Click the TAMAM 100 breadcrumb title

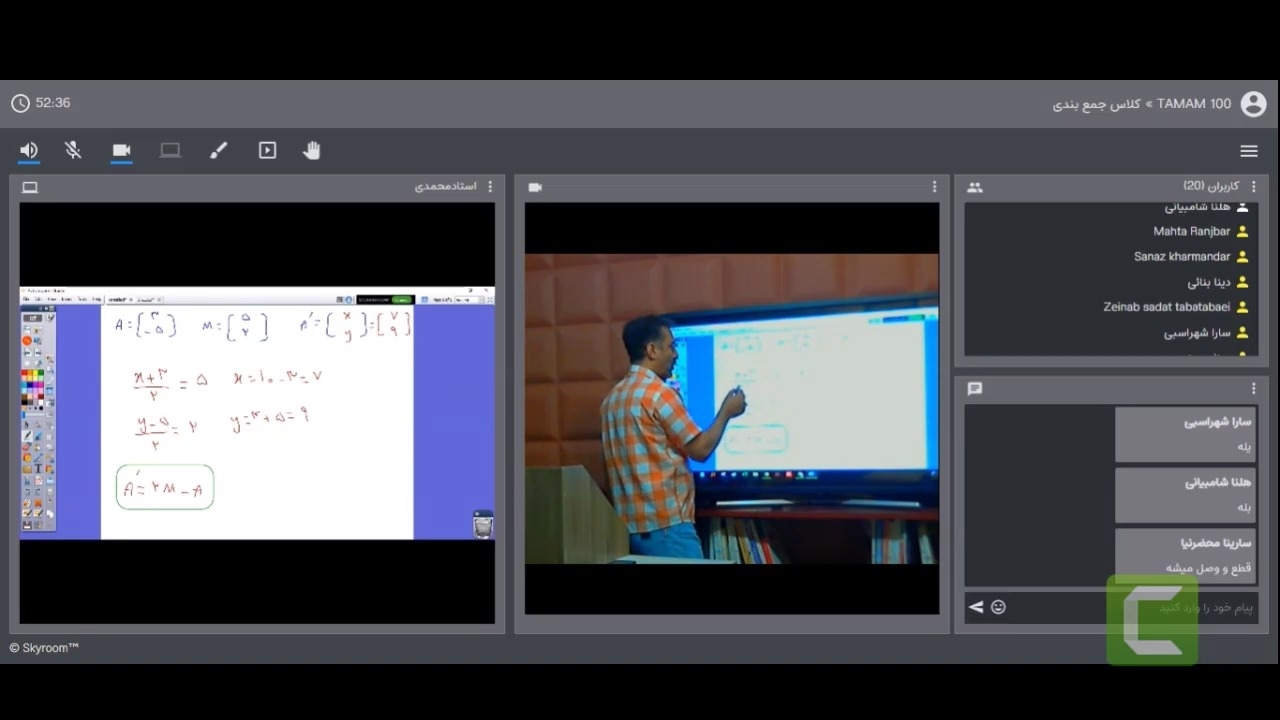(x=1194, y=104)
